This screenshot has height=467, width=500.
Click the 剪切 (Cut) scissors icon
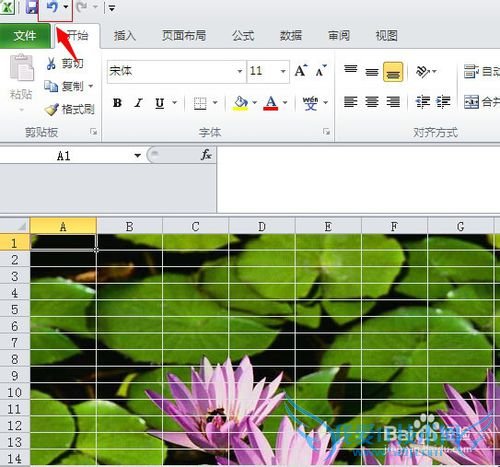click(51, 63)
